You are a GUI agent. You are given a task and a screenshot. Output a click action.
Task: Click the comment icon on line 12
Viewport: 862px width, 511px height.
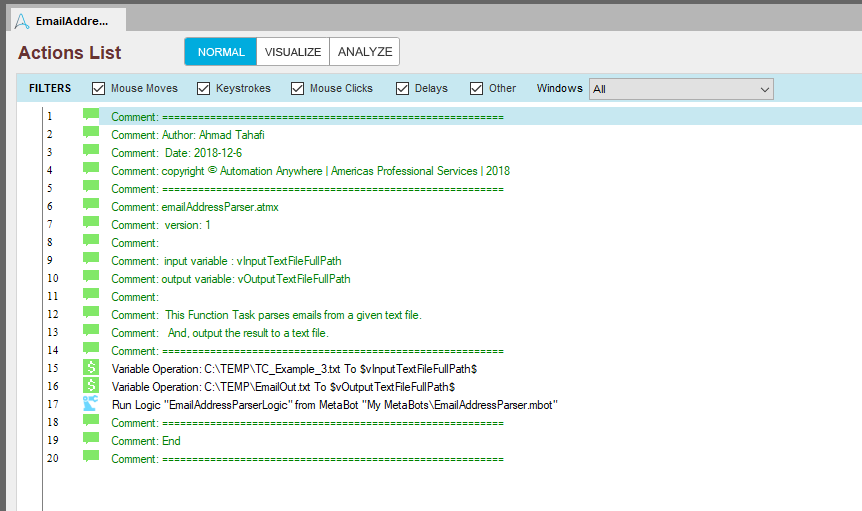point(91,314)
